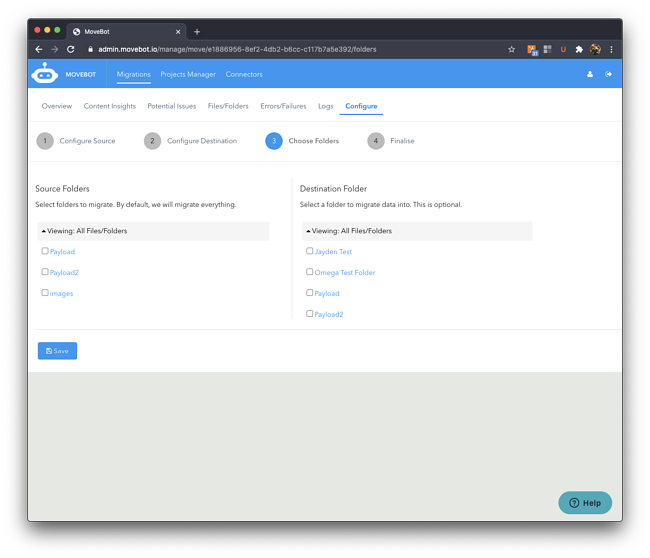The height and width of the screenshot is (558, 650).
Task: Check the source Payload folder checkbox
Action: pos(45,251)
